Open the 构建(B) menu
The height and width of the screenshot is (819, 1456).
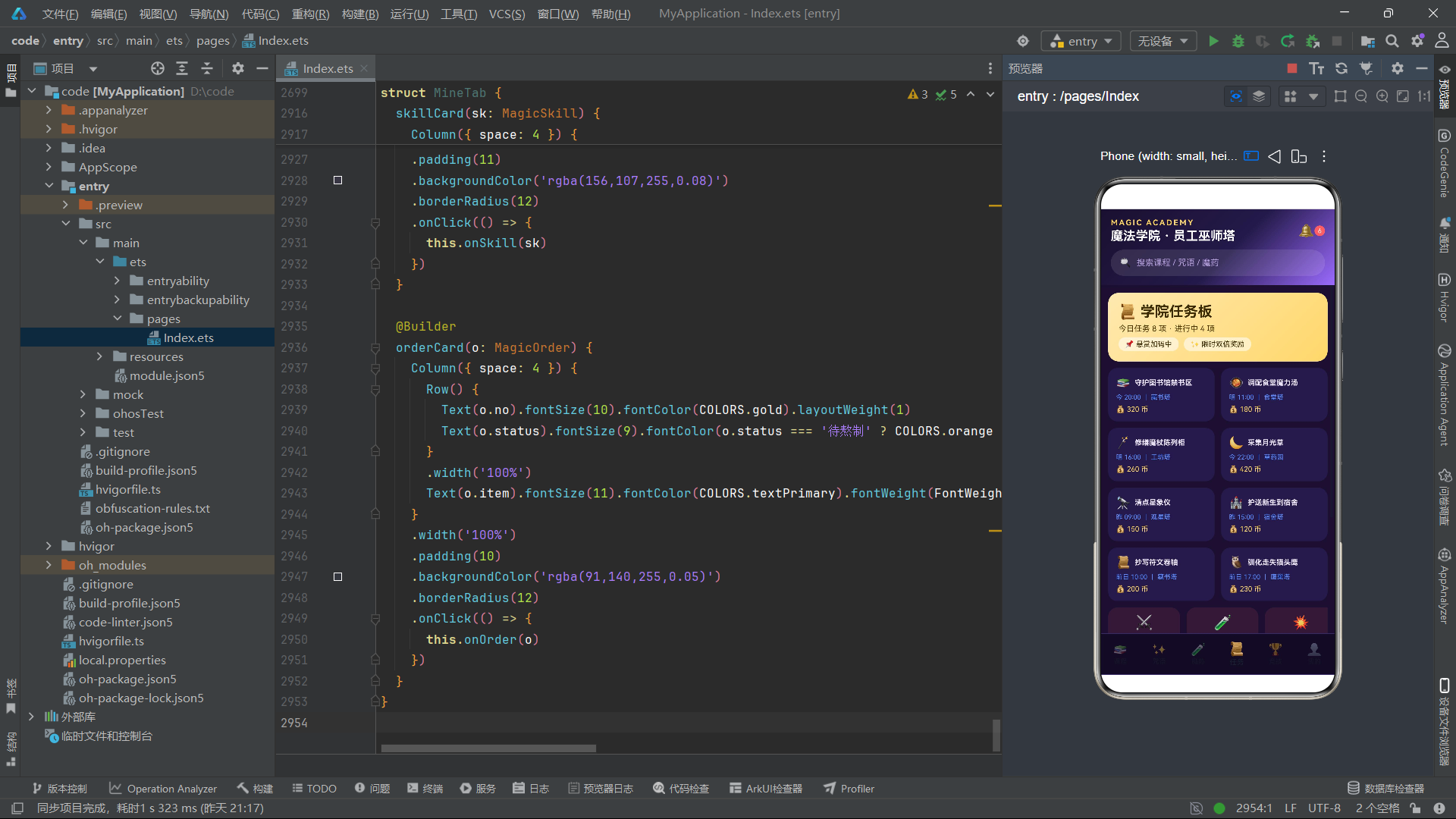pyautogui.click(x=360, y=14)
